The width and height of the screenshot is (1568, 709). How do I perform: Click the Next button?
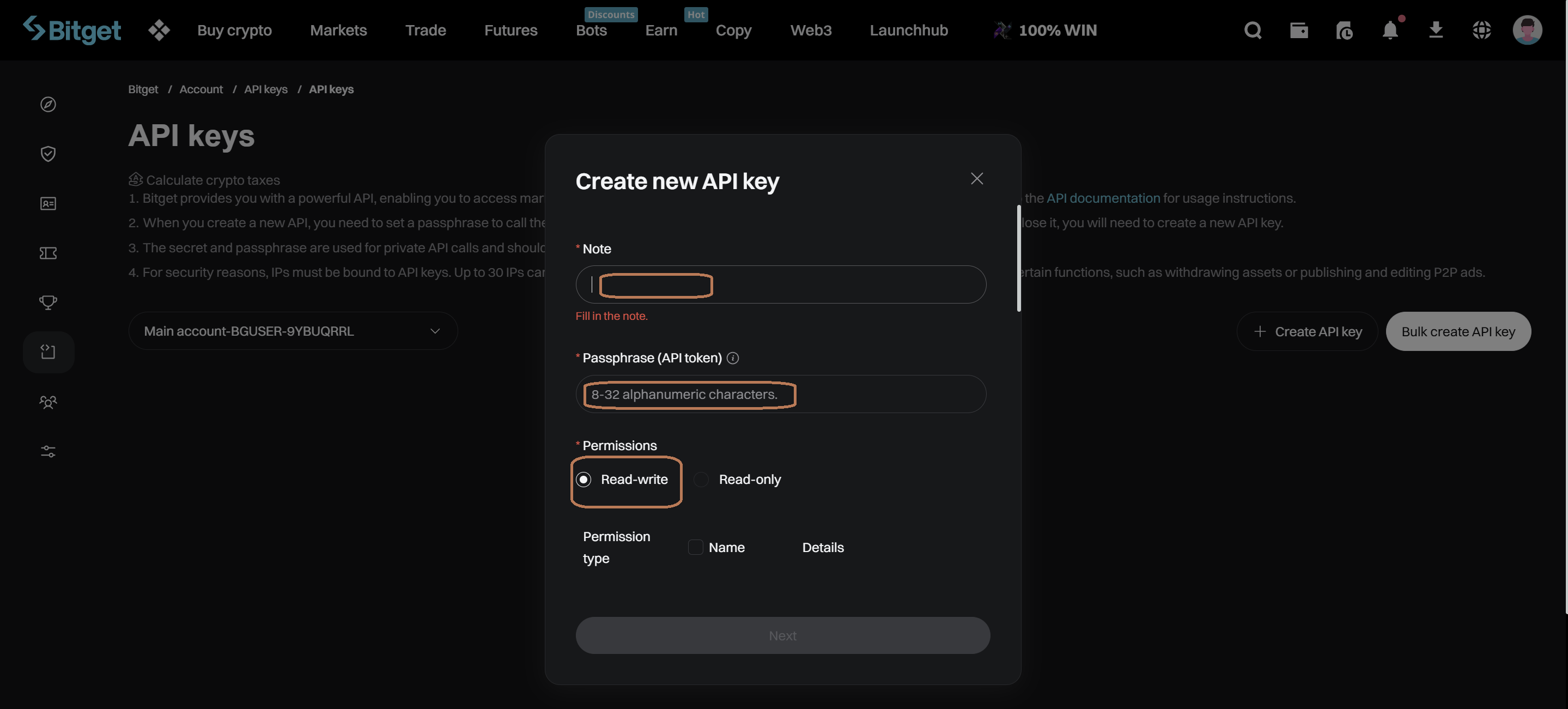click(783, 636)
